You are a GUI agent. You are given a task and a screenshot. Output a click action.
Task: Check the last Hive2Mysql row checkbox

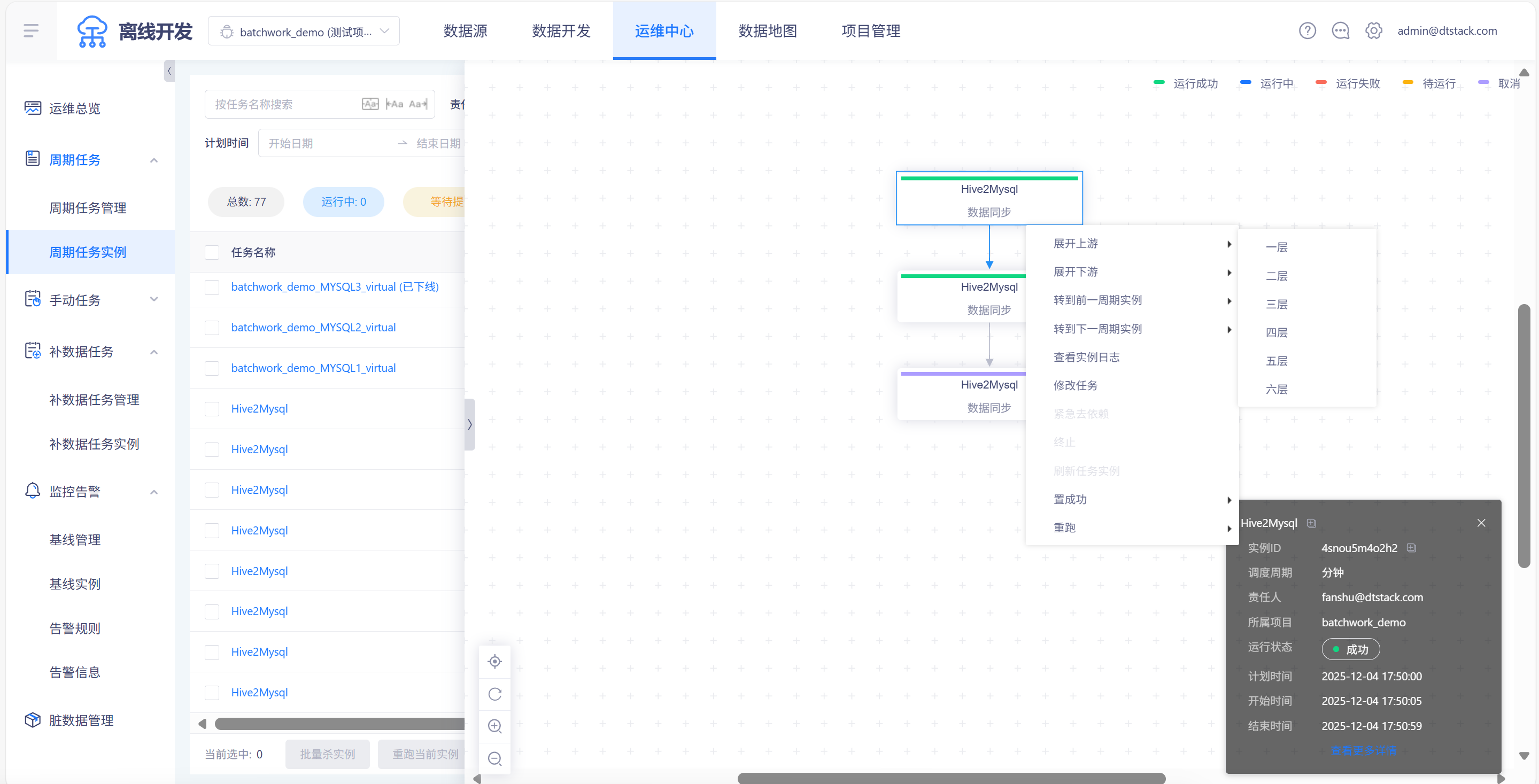pyautogui.click(x=212, y=693)
